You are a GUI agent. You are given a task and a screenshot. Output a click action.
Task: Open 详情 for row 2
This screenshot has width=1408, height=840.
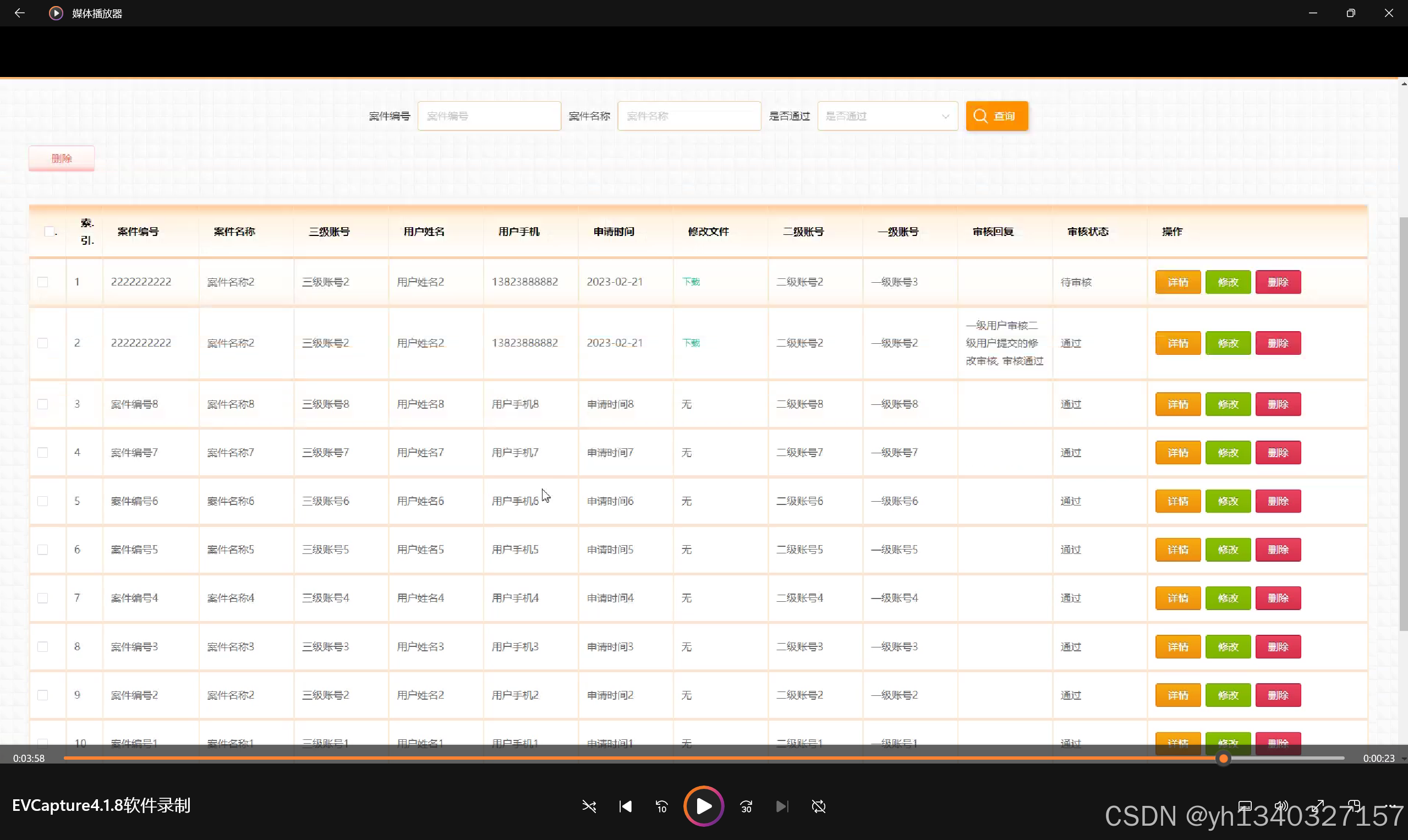(x=1177, y=343)
